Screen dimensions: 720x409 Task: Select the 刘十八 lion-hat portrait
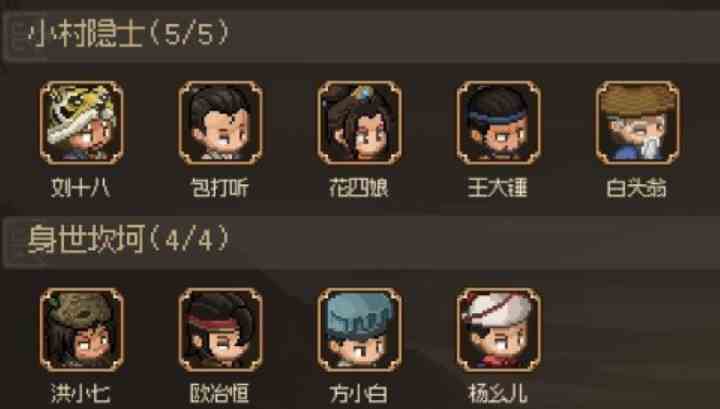coord(81,123)
